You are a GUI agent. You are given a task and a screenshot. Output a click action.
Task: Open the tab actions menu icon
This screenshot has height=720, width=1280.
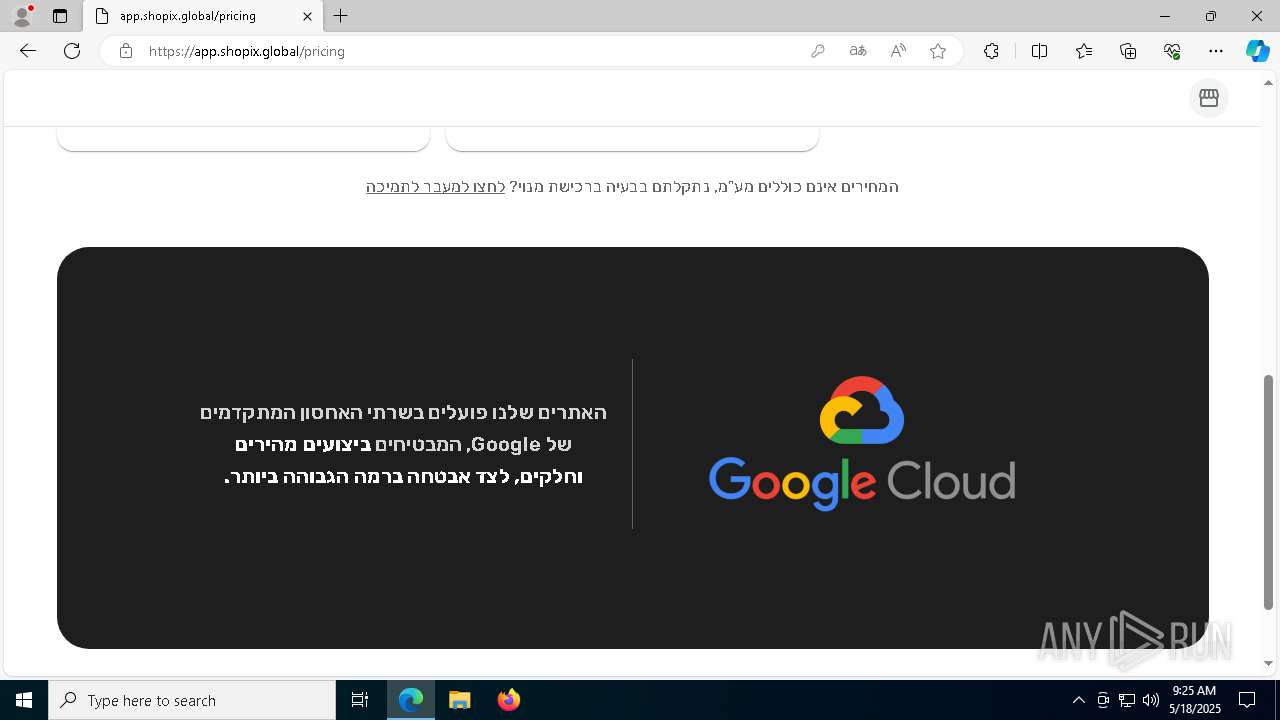click(60, 16)
